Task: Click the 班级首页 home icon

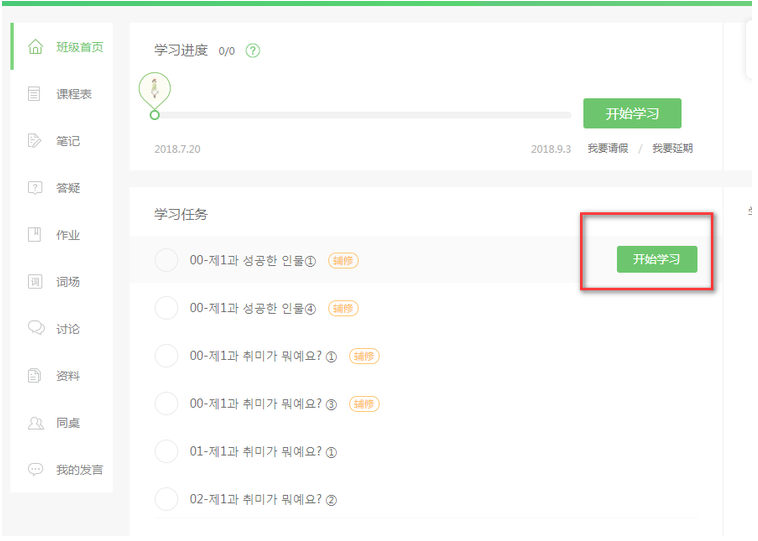Action: click(x=36, y=47)
